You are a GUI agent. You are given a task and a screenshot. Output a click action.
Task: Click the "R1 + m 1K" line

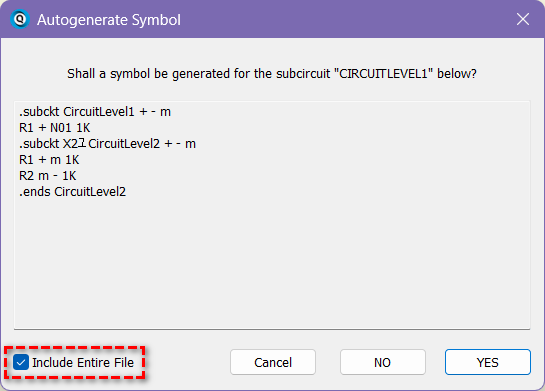[49, 160]
